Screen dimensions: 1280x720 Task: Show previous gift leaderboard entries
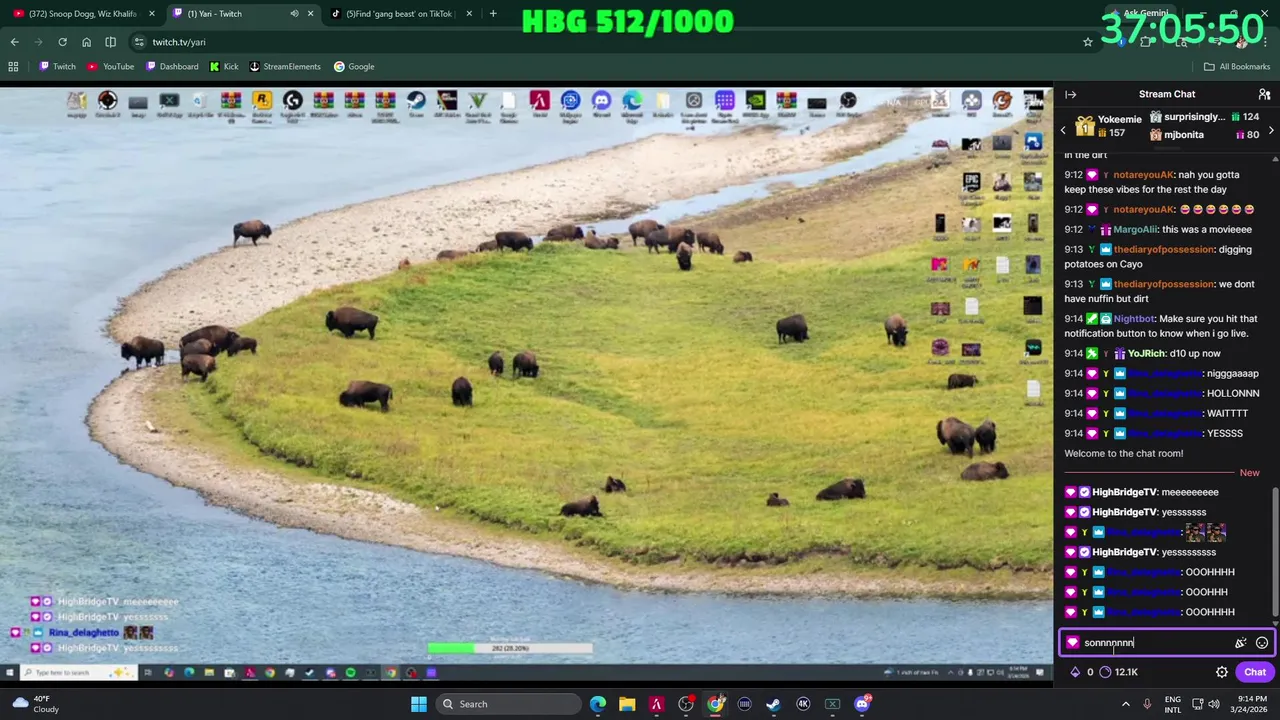(x=1063, y=130)
